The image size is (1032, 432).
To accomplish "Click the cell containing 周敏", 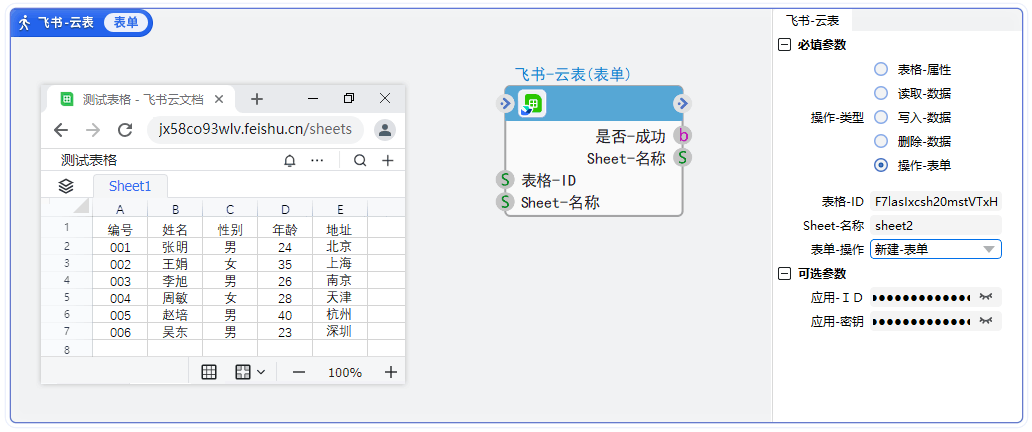I will pos(175,298).
